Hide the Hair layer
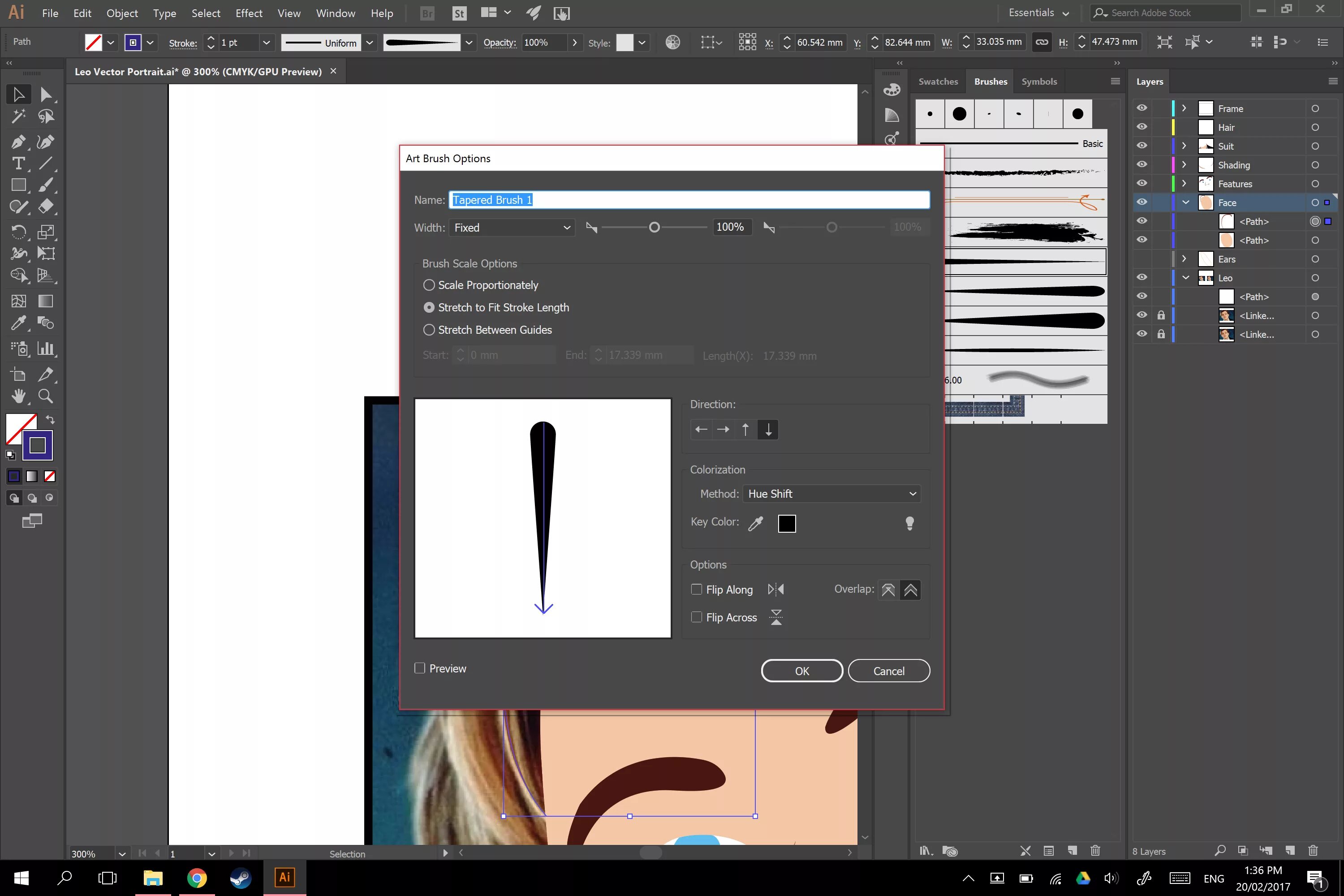This screenshot has height=896, width=1344. [x=1142, y=127]
